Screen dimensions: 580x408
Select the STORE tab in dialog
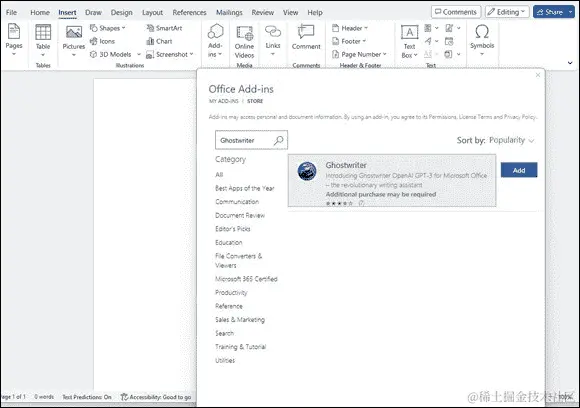pyautogui.click(x=255, y=101)
